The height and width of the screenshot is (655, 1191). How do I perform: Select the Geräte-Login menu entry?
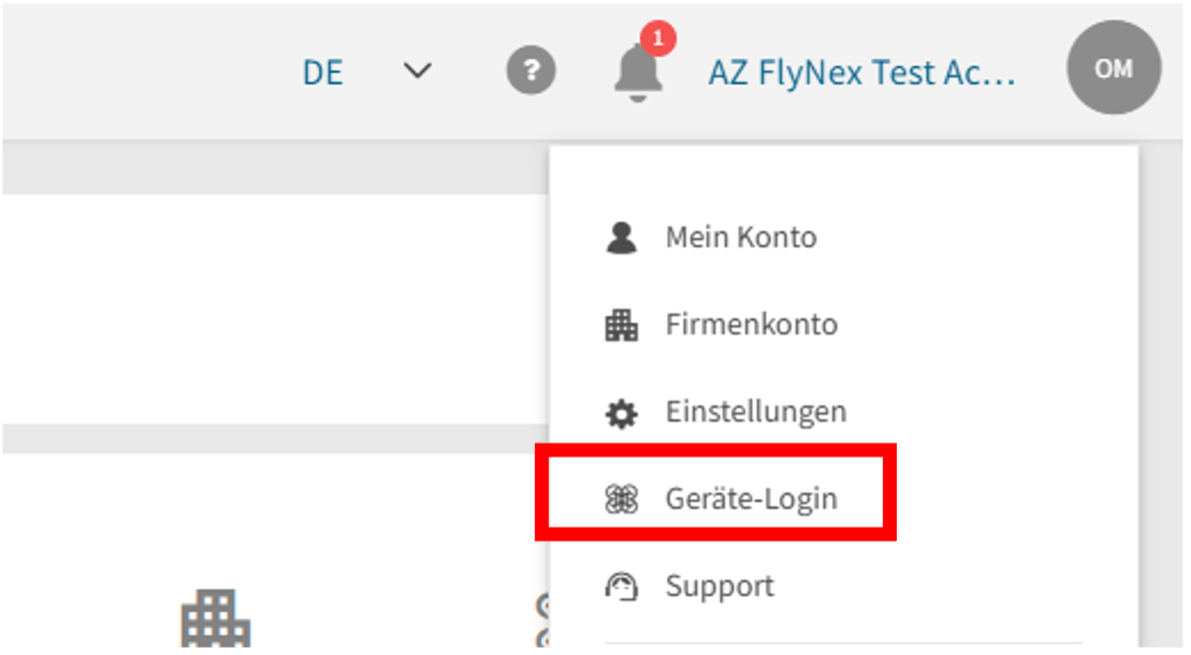pos(751,499)
